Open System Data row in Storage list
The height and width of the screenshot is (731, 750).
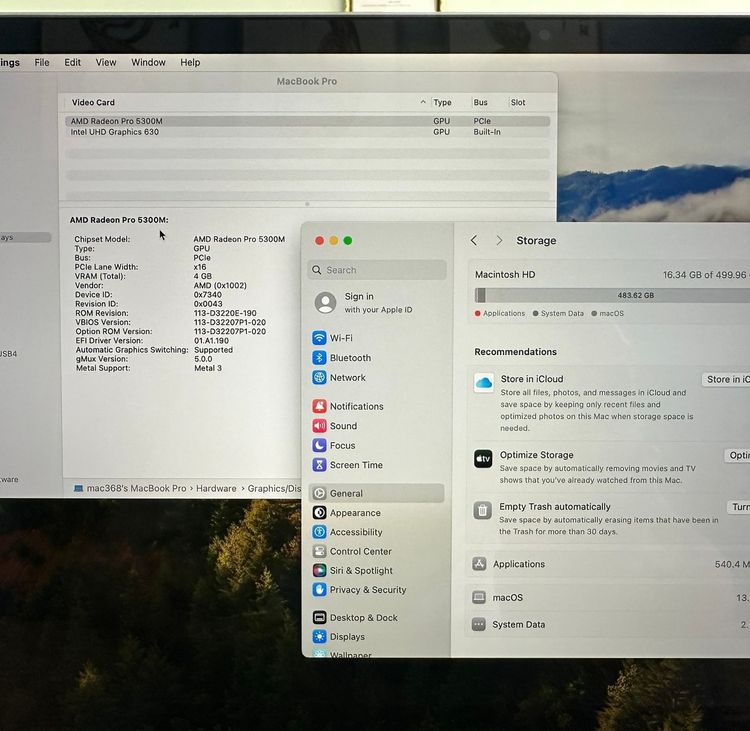(608, 624)
